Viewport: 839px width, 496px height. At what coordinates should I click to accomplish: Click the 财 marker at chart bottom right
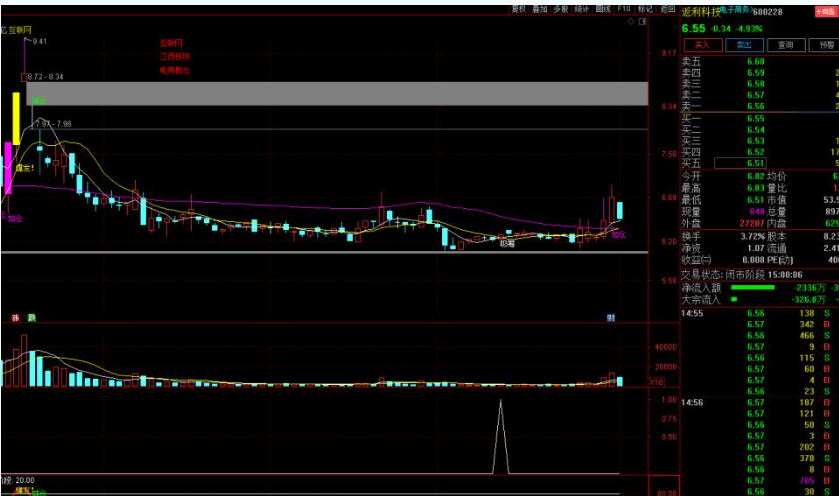610,317
